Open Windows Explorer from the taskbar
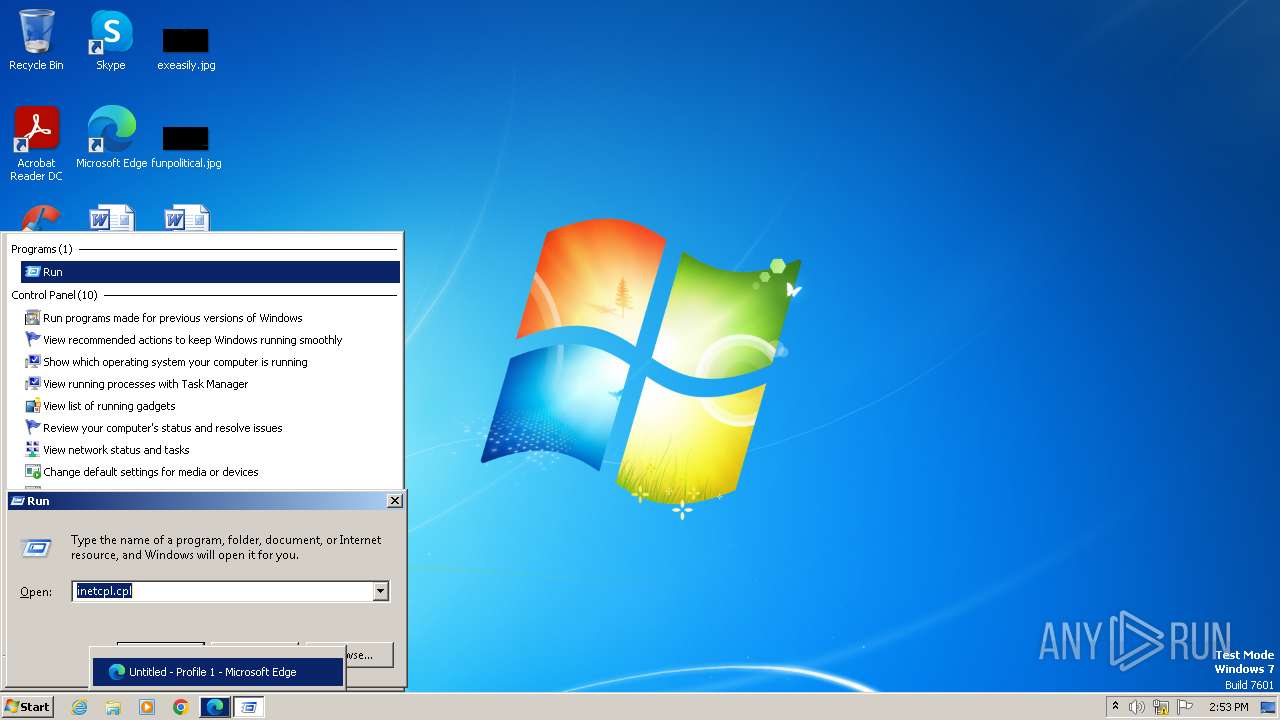This screenshot has height=720, width=1280. 113,707
